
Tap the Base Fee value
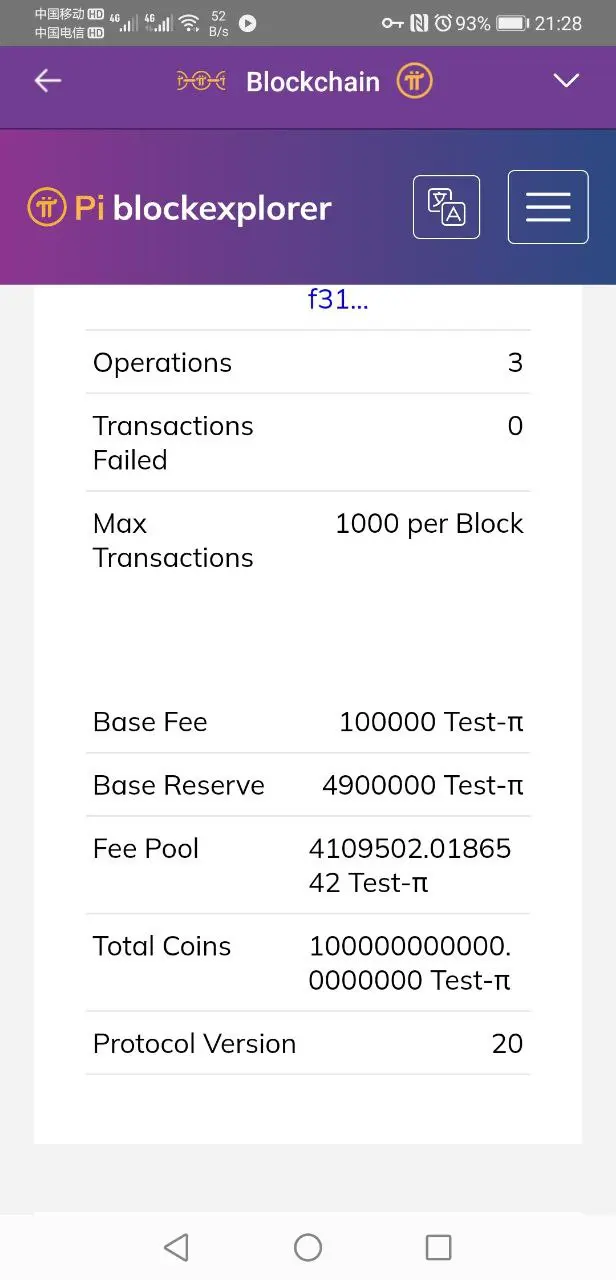(431, 722)
